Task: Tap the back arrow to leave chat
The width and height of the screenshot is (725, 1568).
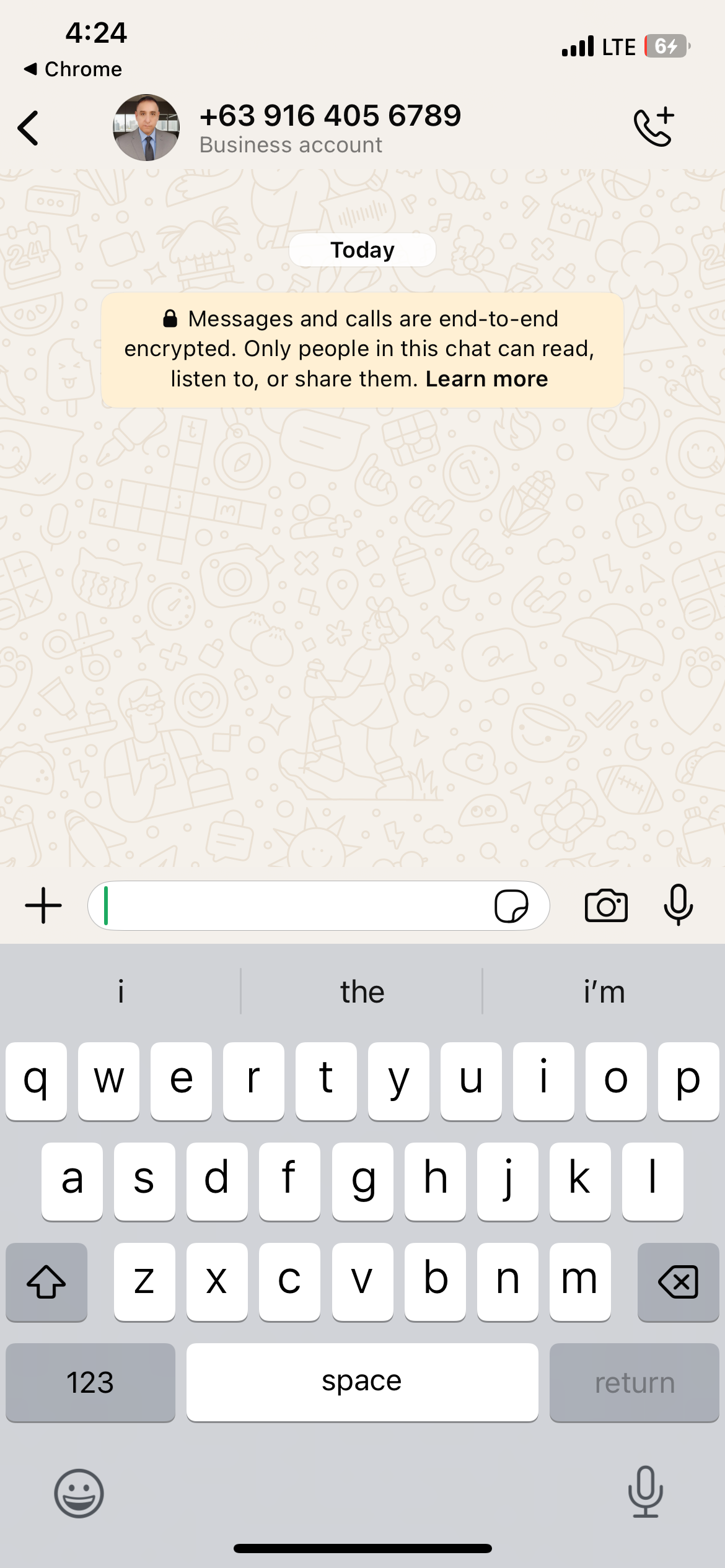Action: [29, 128]
